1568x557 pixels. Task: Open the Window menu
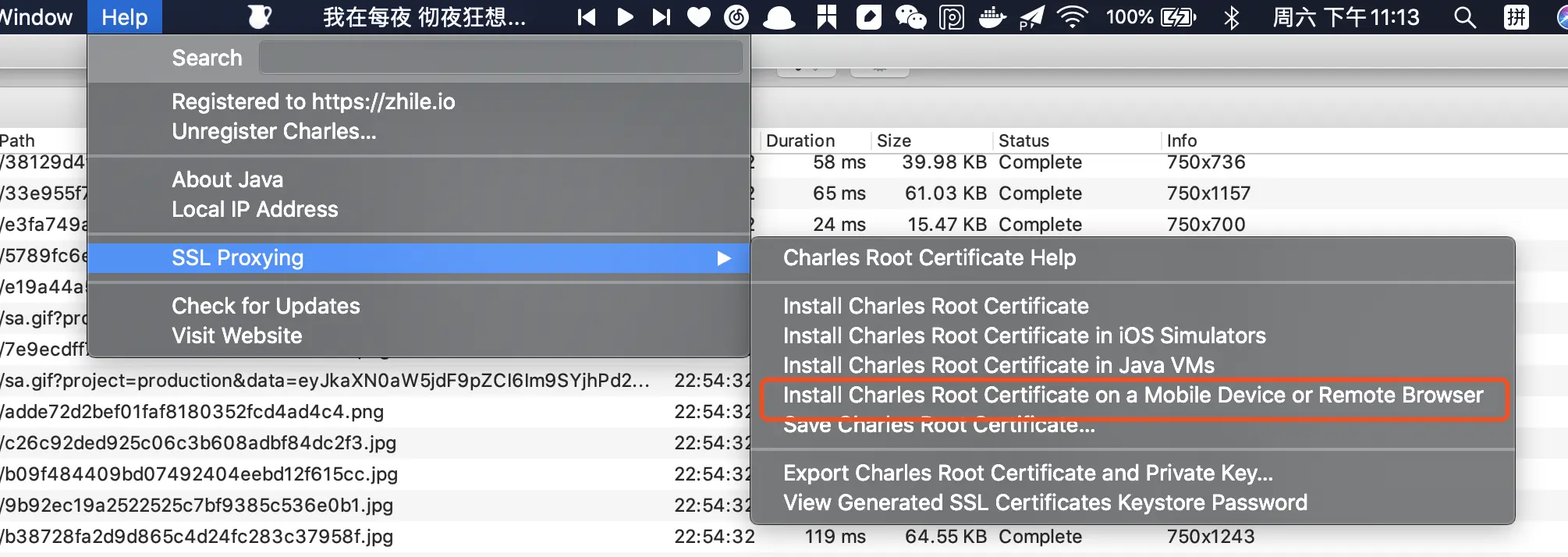(x=37, y=17)
